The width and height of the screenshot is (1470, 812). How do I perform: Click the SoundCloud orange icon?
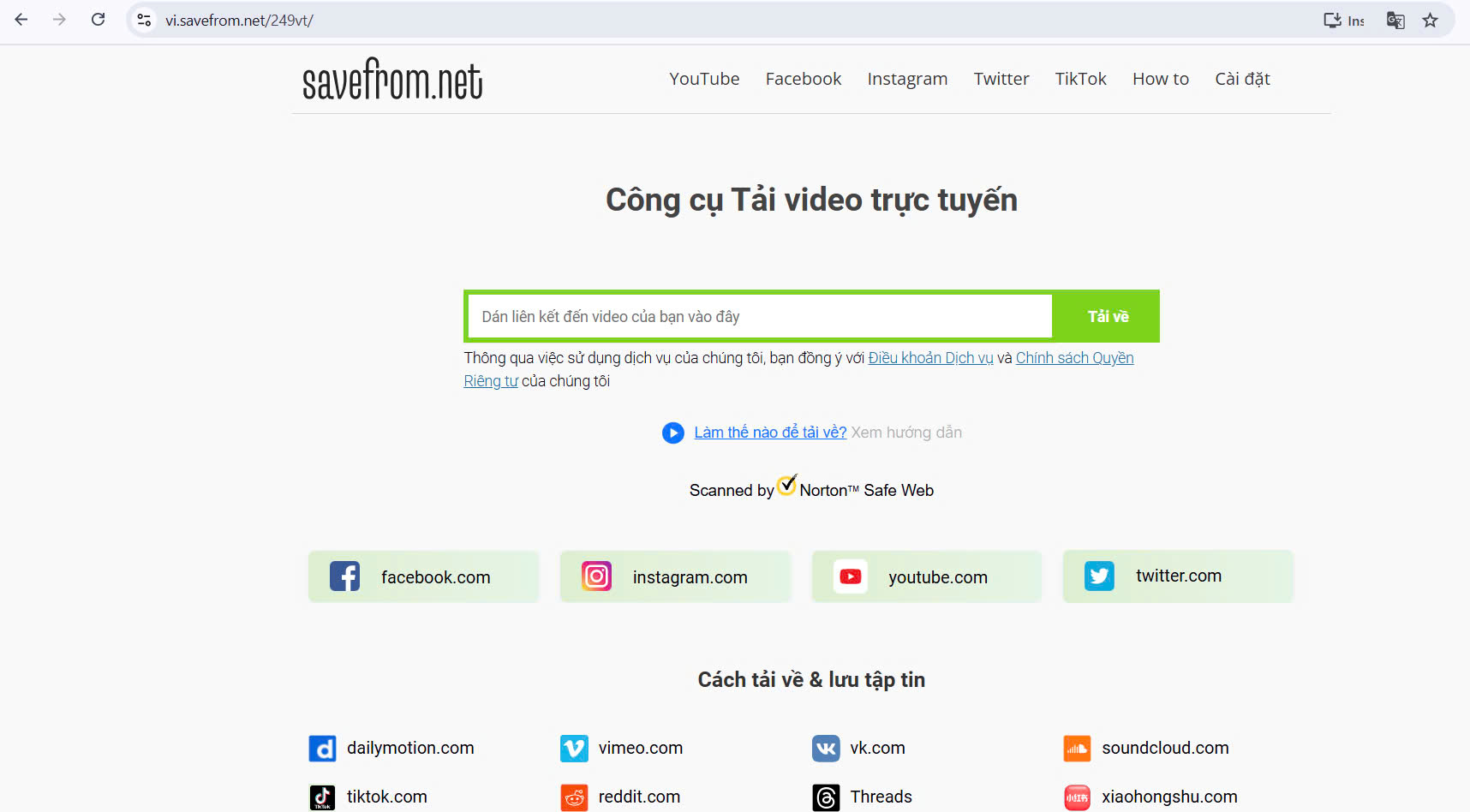pyautogui.click(x=1077, y=749)
